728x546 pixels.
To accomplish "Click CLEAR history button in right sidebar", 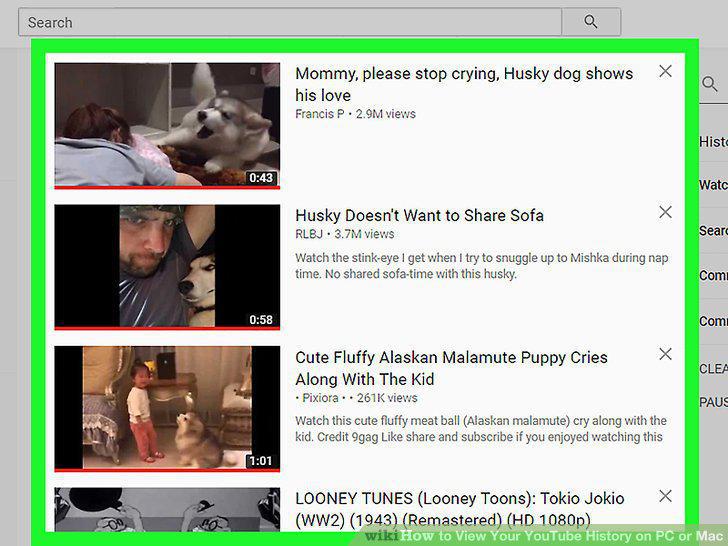I will 713,369.
